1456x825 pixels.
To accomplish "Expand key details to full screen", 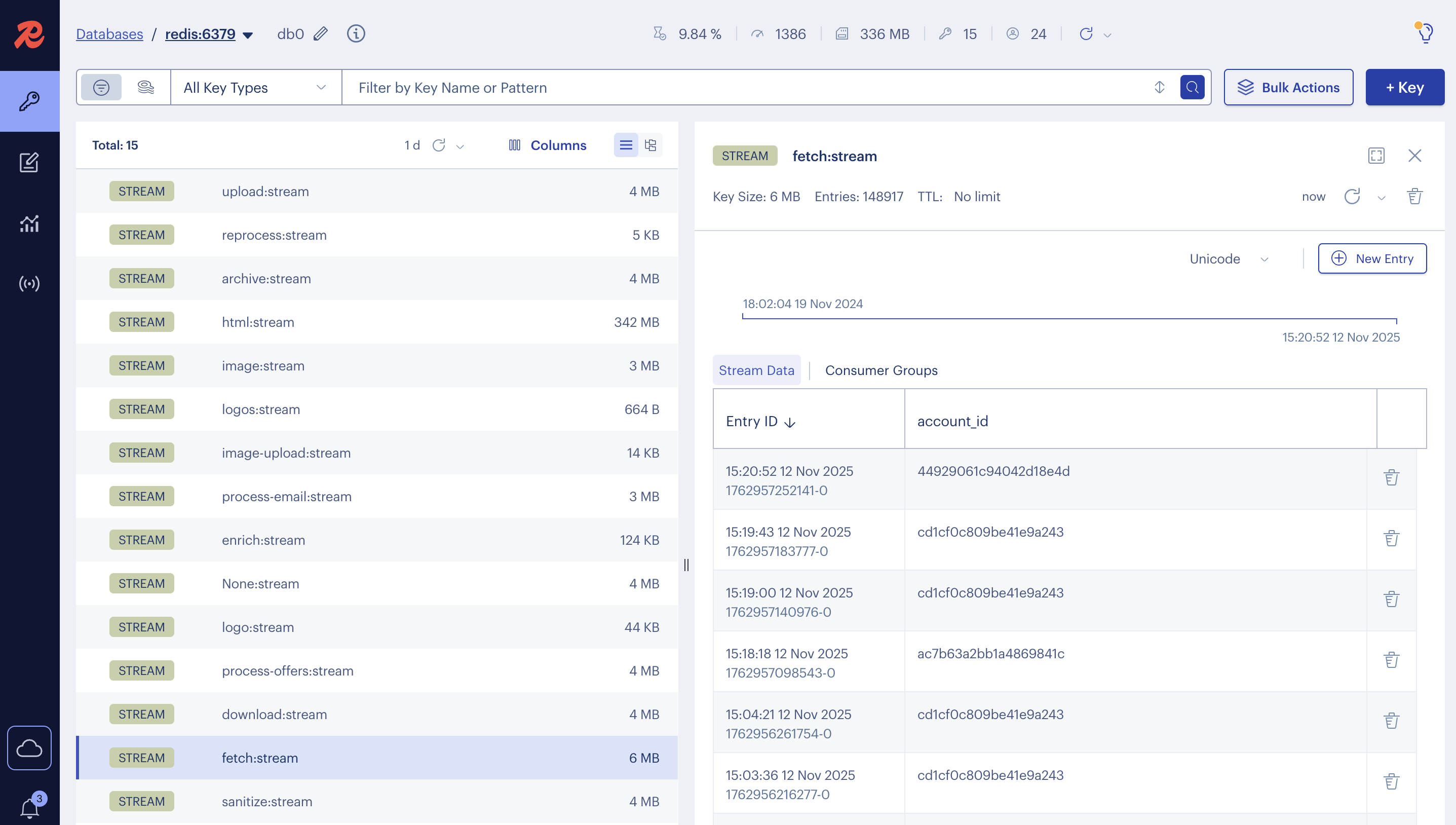I will click(1376, 155).
